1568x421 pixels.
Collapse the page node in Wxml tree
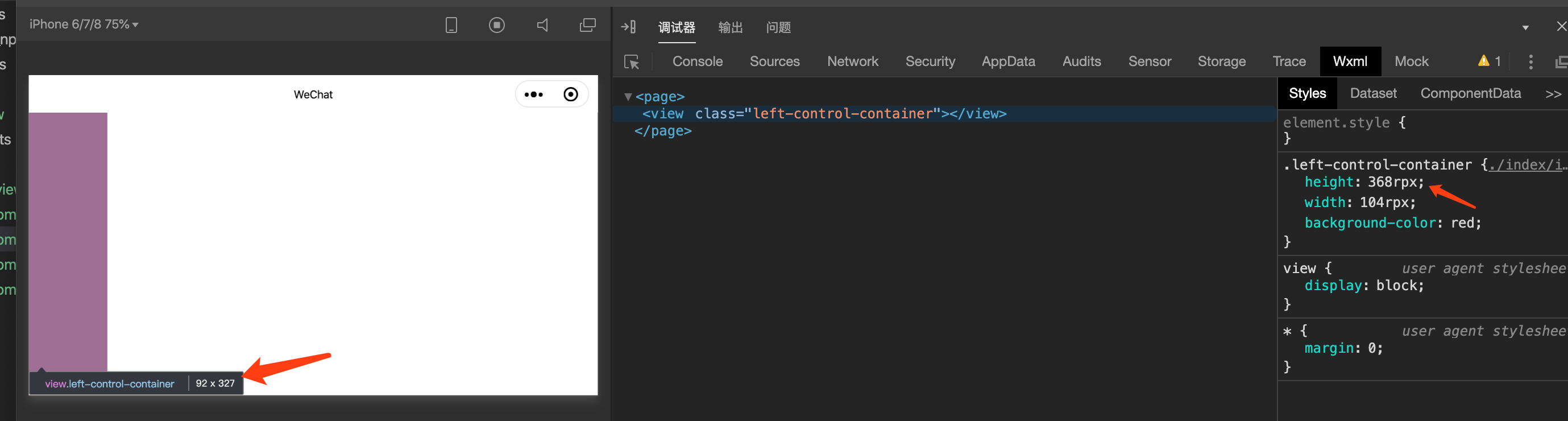628,96
